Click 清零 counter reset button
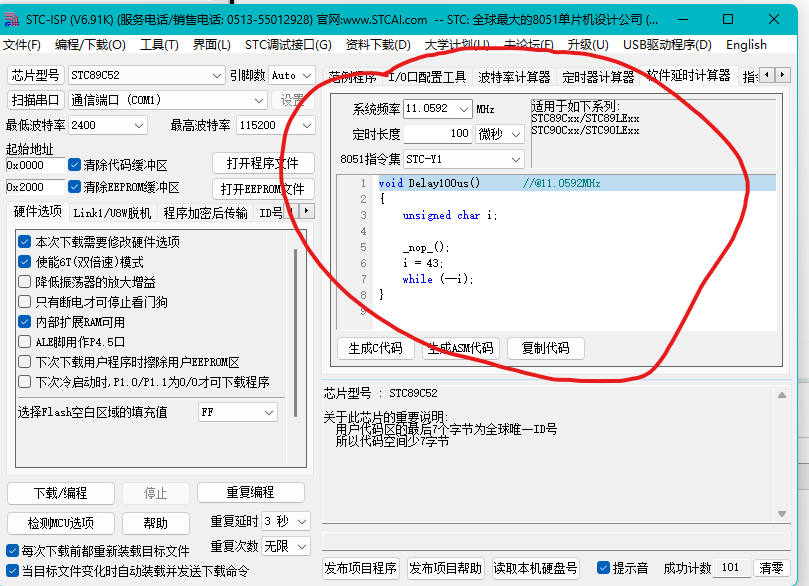The image size is (809, 586). (x=771, y=568)
